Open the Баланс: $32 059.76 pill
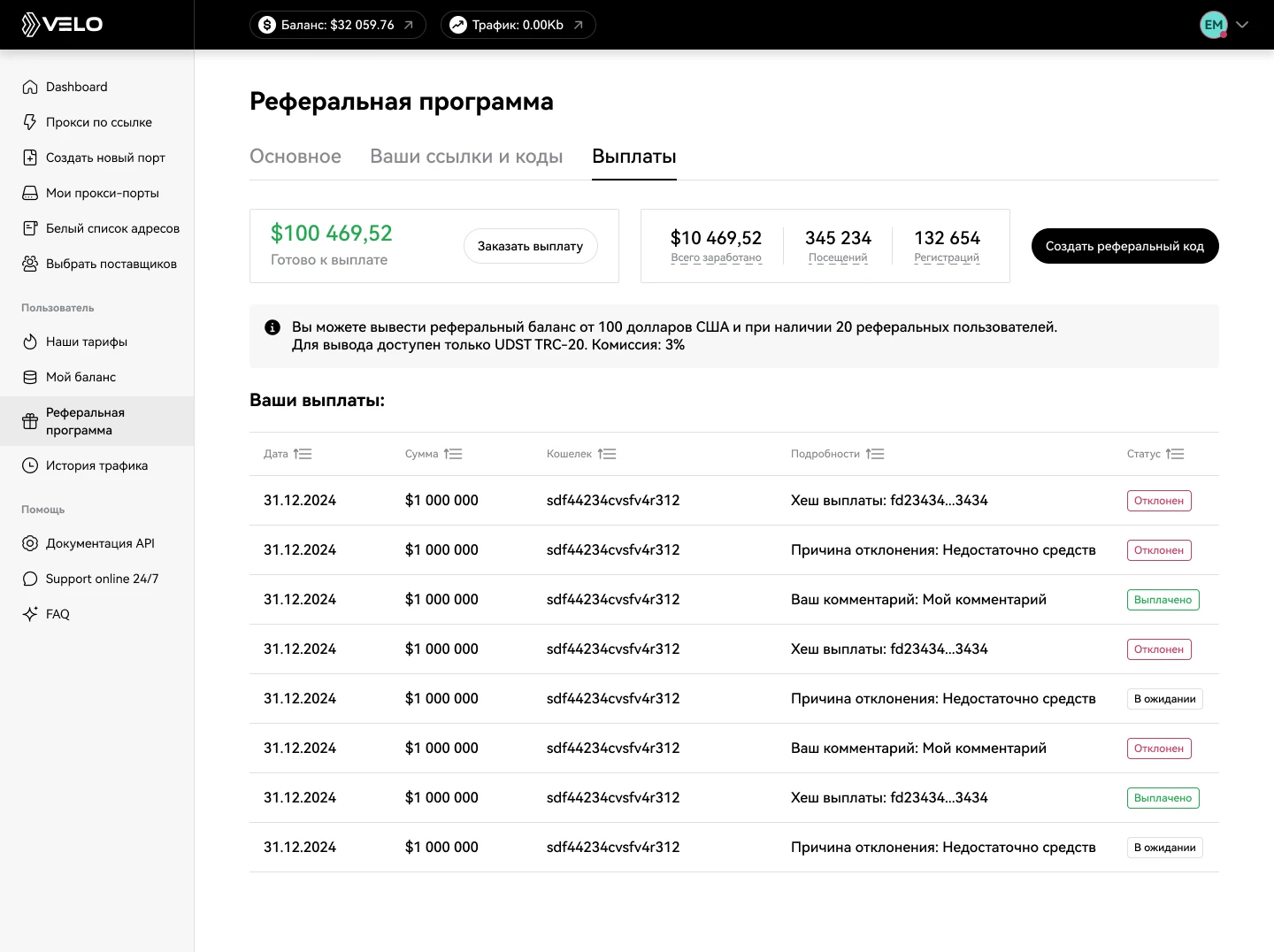This screenshot has width=1274, height=952. point(338,25)
